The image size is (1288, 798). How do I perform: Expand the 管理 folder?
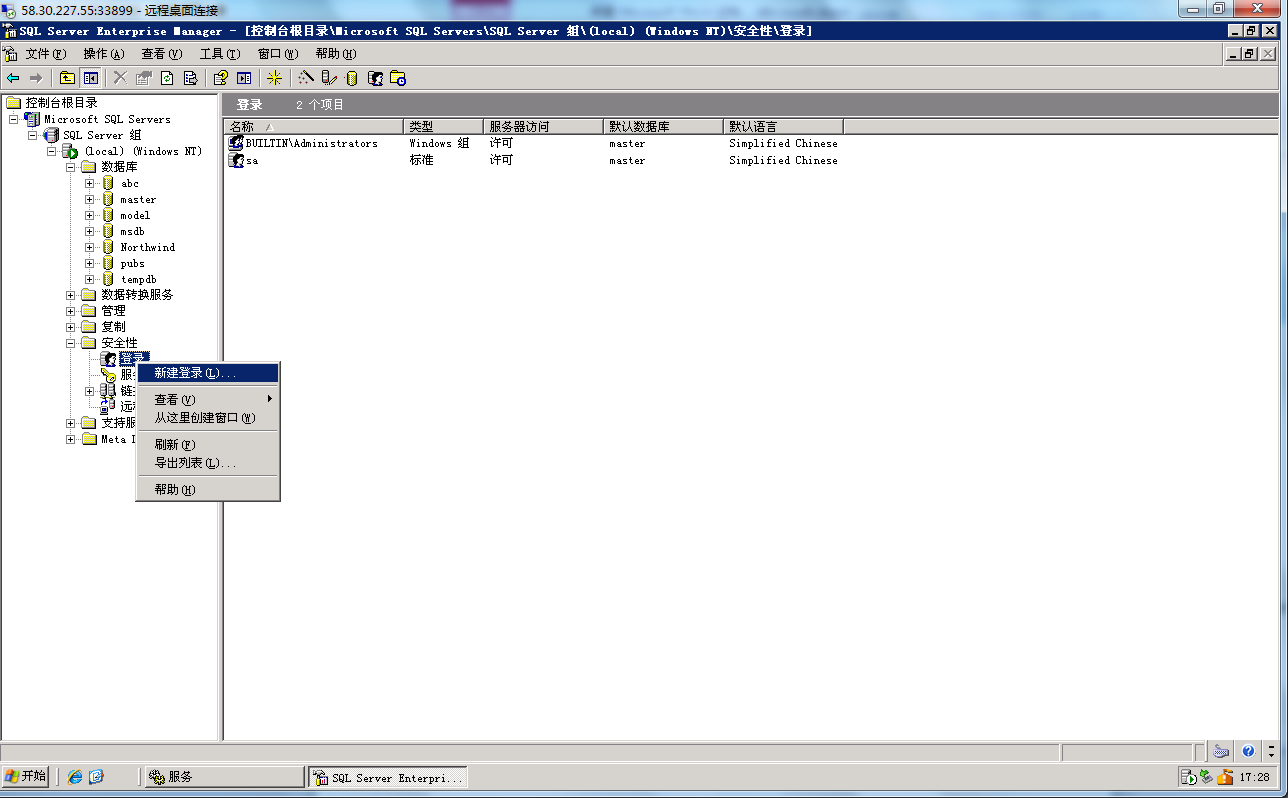coord(71,311)
